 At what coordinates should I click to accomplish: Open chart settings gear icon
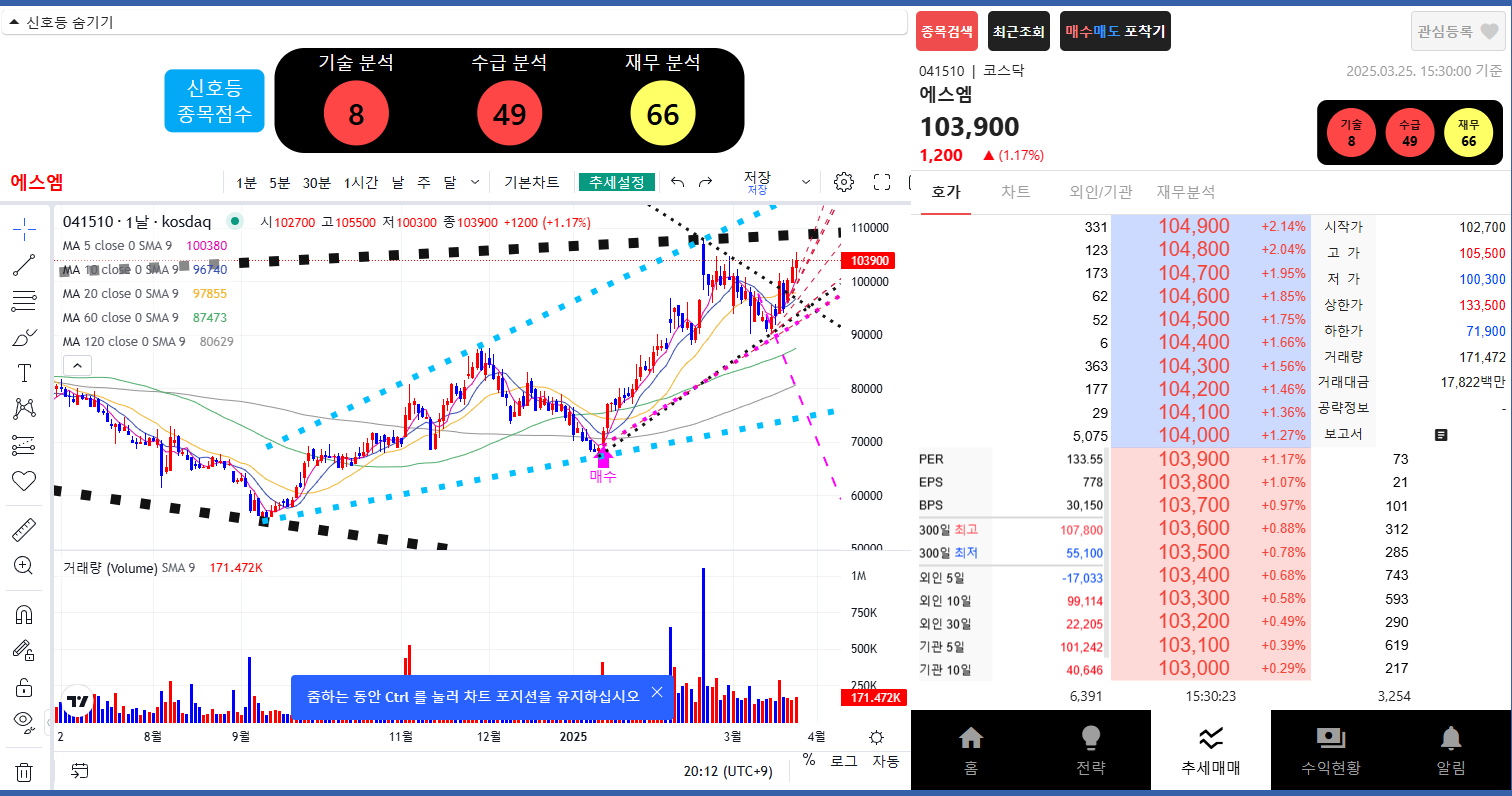tap(844, 182)
